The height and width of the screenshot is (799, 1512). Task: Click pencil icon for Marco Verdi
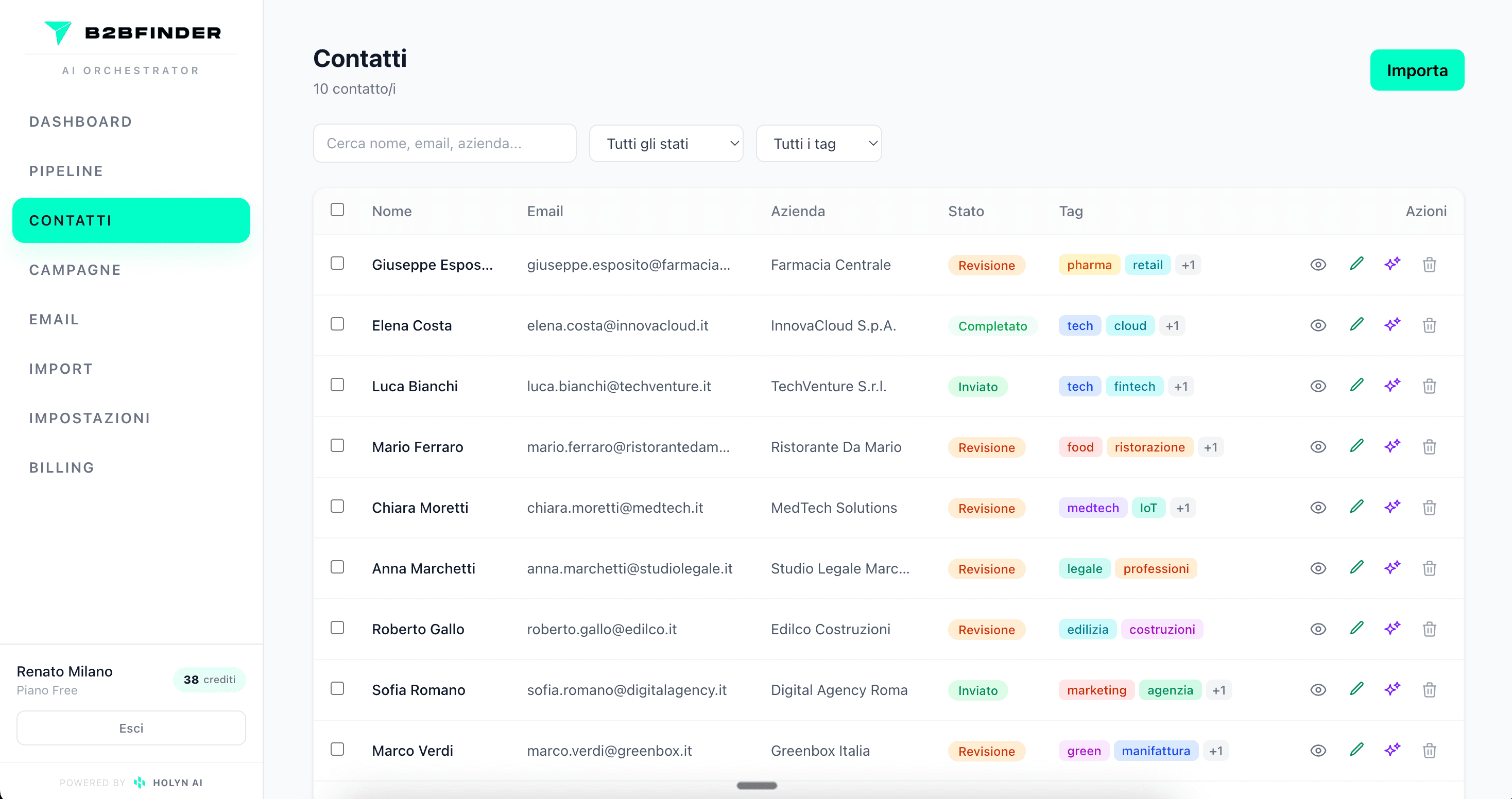click(1356, 749)
